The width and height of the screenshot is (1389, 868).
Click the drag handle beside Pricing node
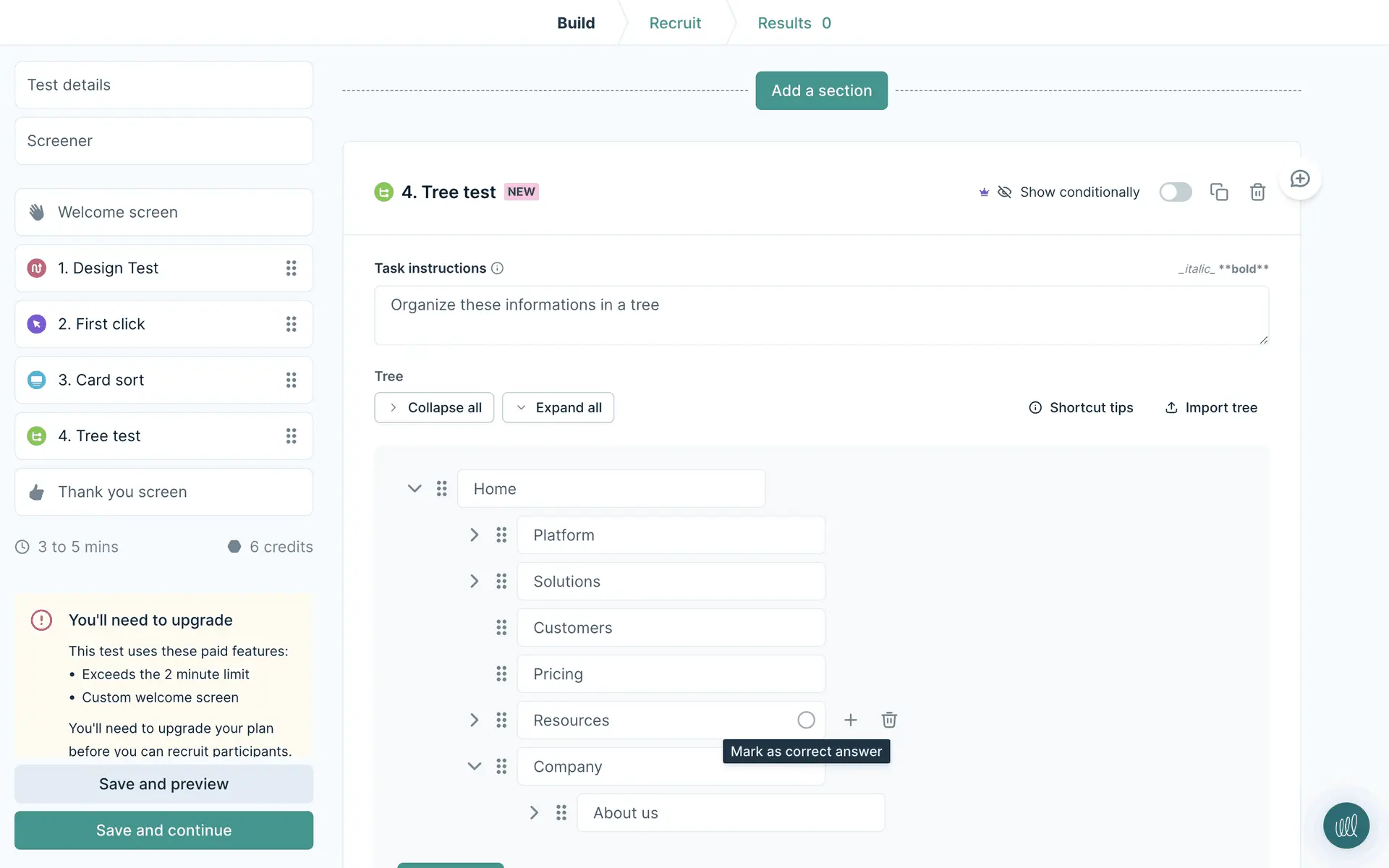(x=501, y=674)
